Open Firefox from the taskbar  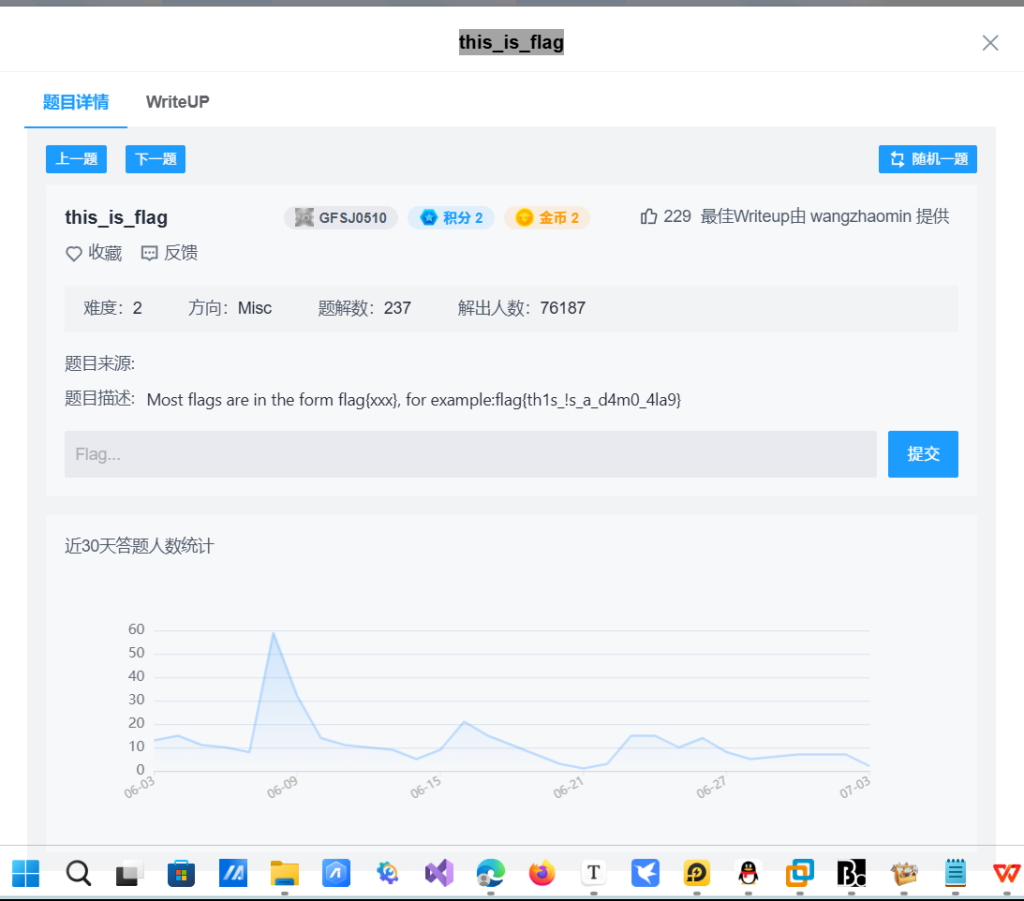click(542, 873)
